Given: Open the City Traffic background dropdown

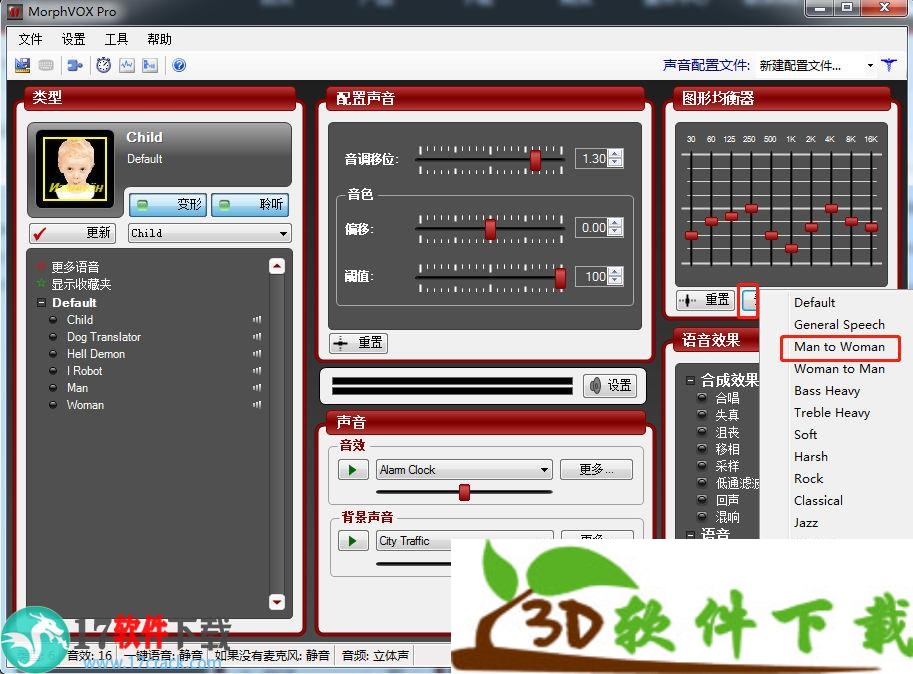Looking at the screenshot, I should coord(464,541).
